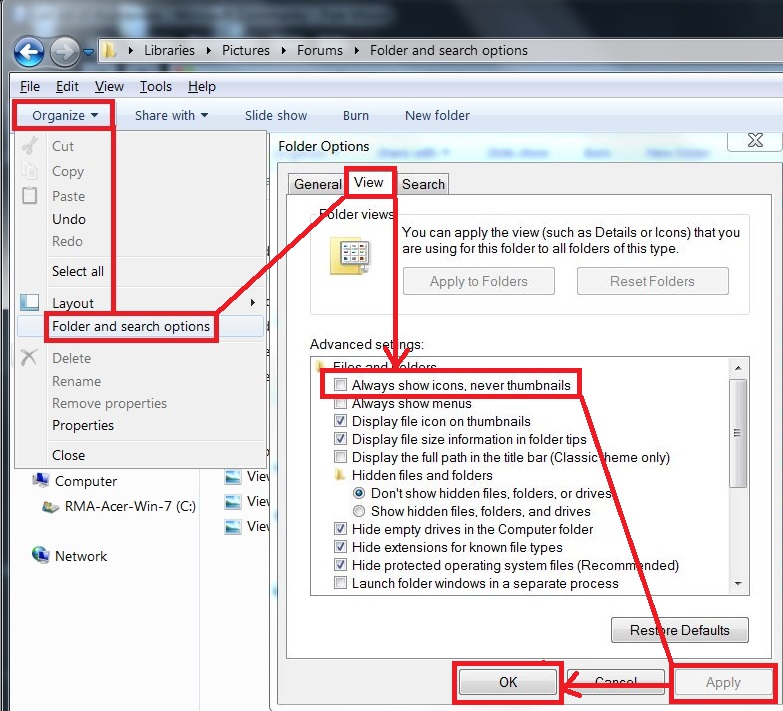Open the Share with dropdown
The width and height of the screenshot is (783, 711).
171,115
